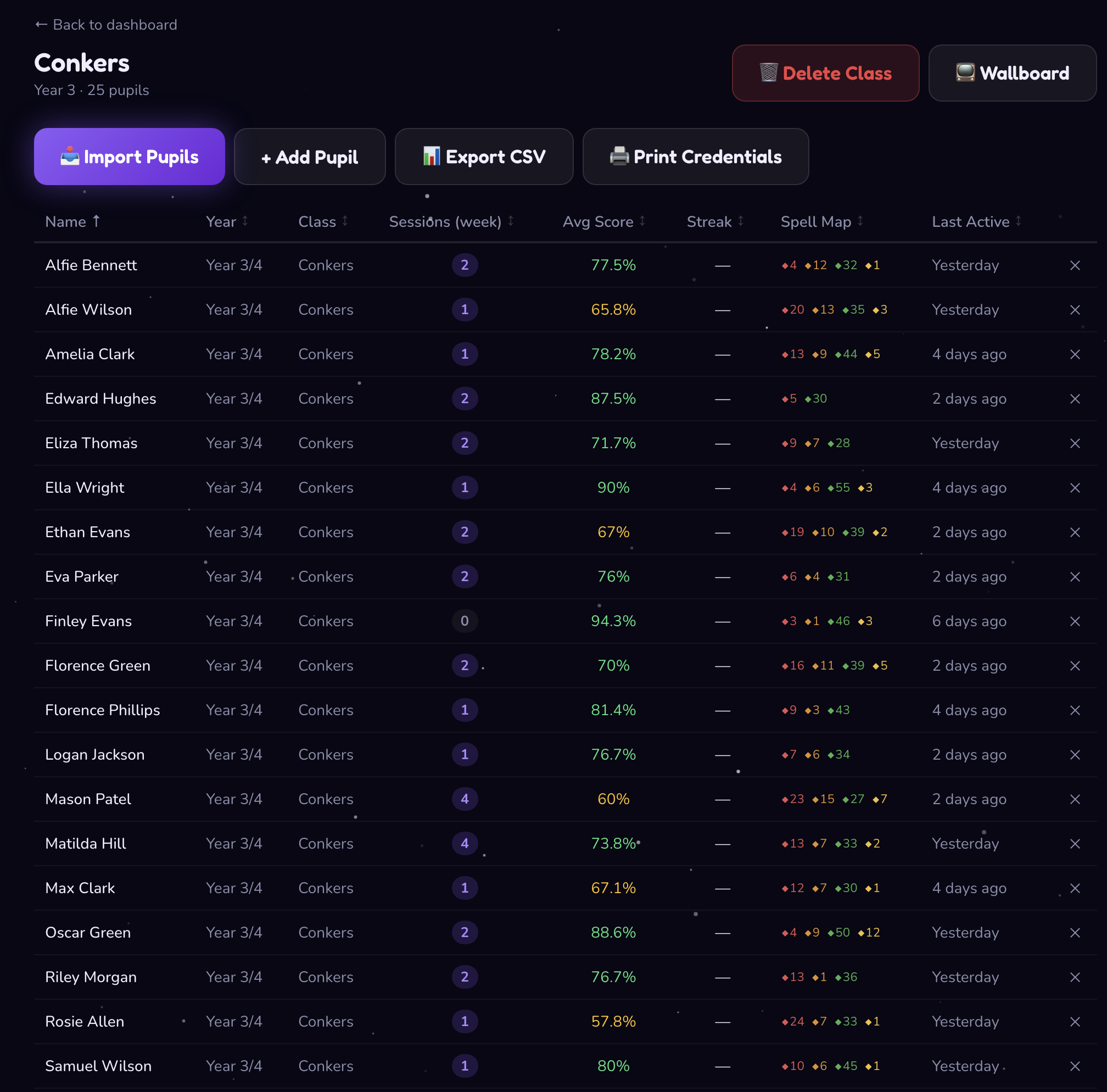Click Mason Patel's sessions badge 4

(x=465, y=799)
